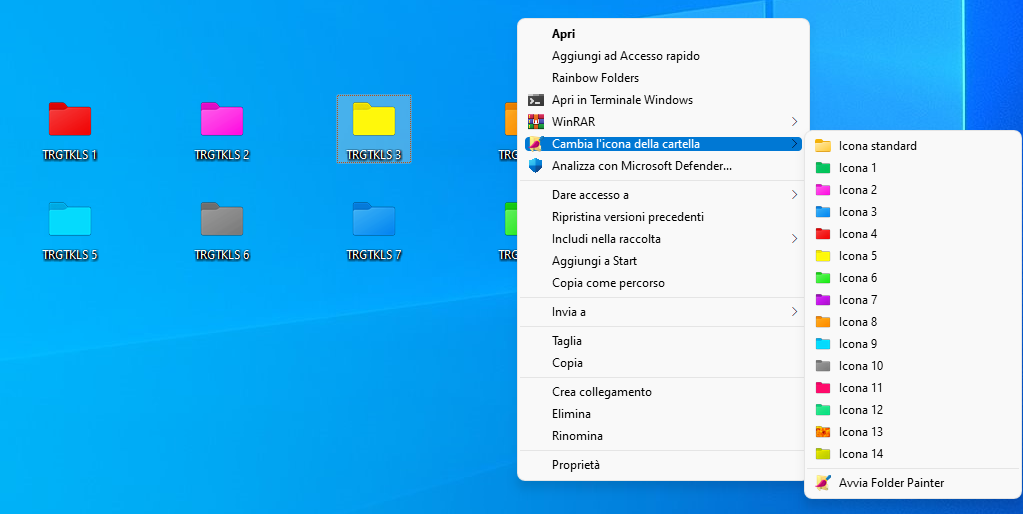1023x514 pixels.
Task: Select the gray TRGTKLS 6 folder
Action: tap(222, 219)
